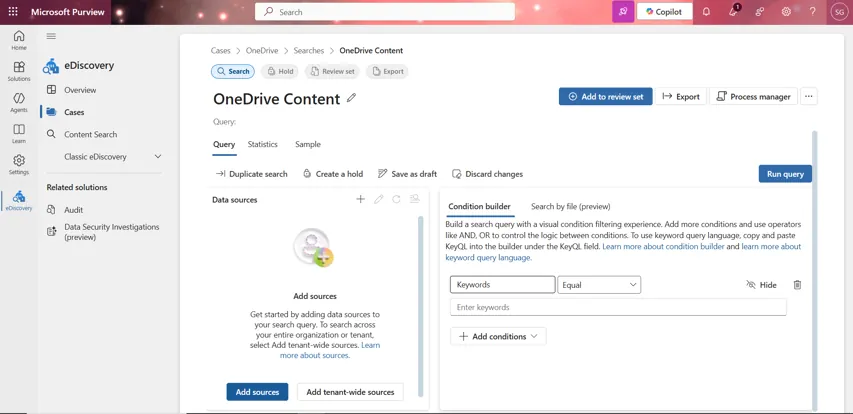Add a data source with plus icon
Viewport: 853px width, 414px height.
pos(360,199)
